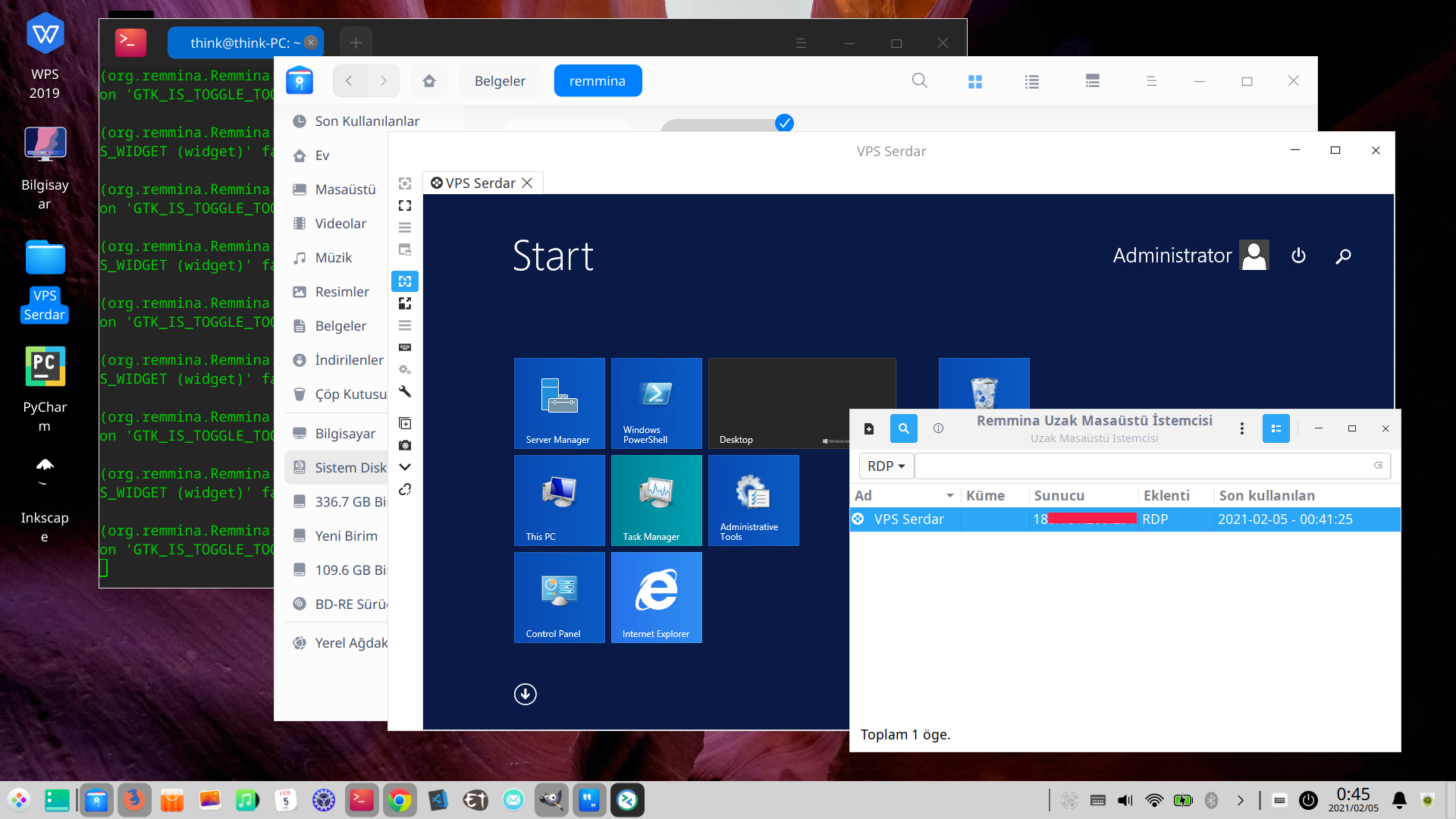This screenshot has height=819, width=1456.
Task: Open the Server Manager tile
Action: 560,403
